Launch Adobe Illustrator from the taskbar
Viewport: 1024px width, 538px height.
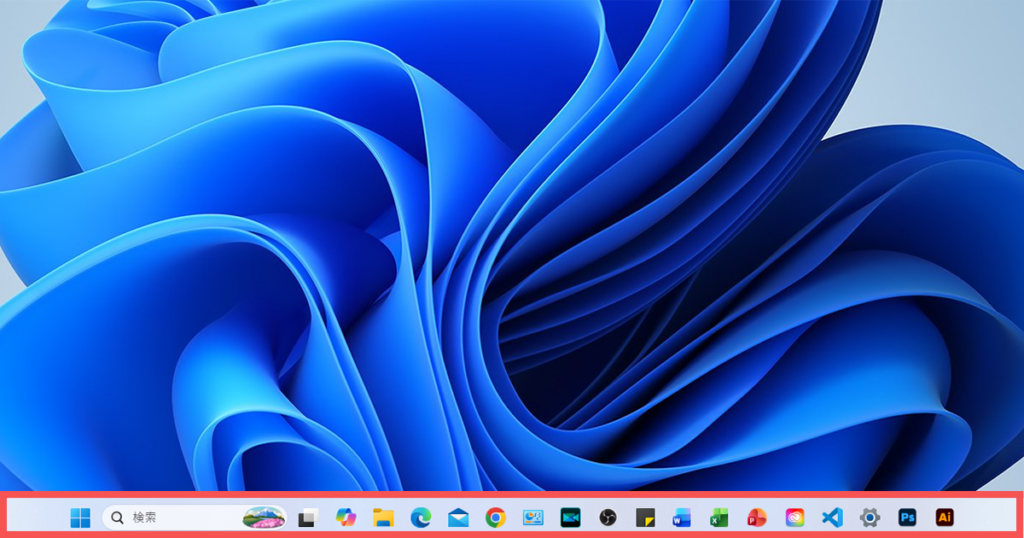(944, 517)
